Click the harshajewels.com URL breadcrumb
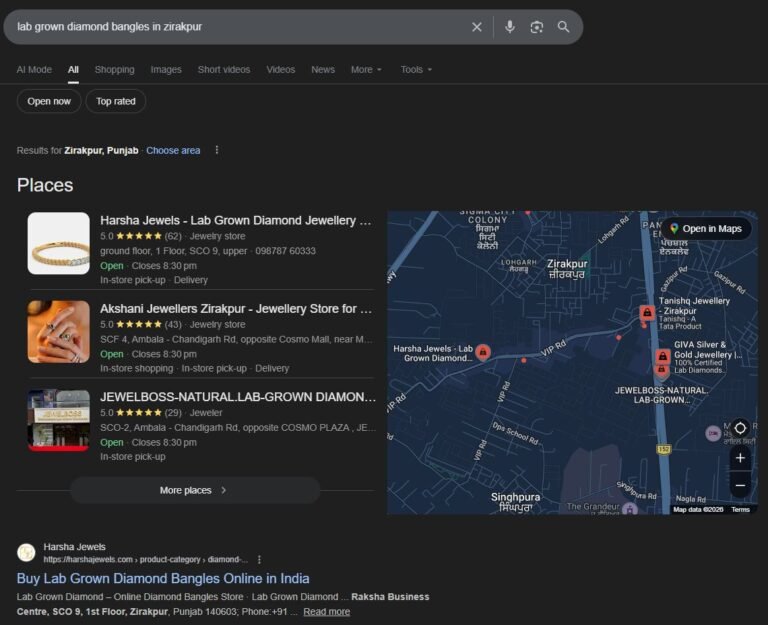This screenshot has width=768, height=625. click(145, 559)
